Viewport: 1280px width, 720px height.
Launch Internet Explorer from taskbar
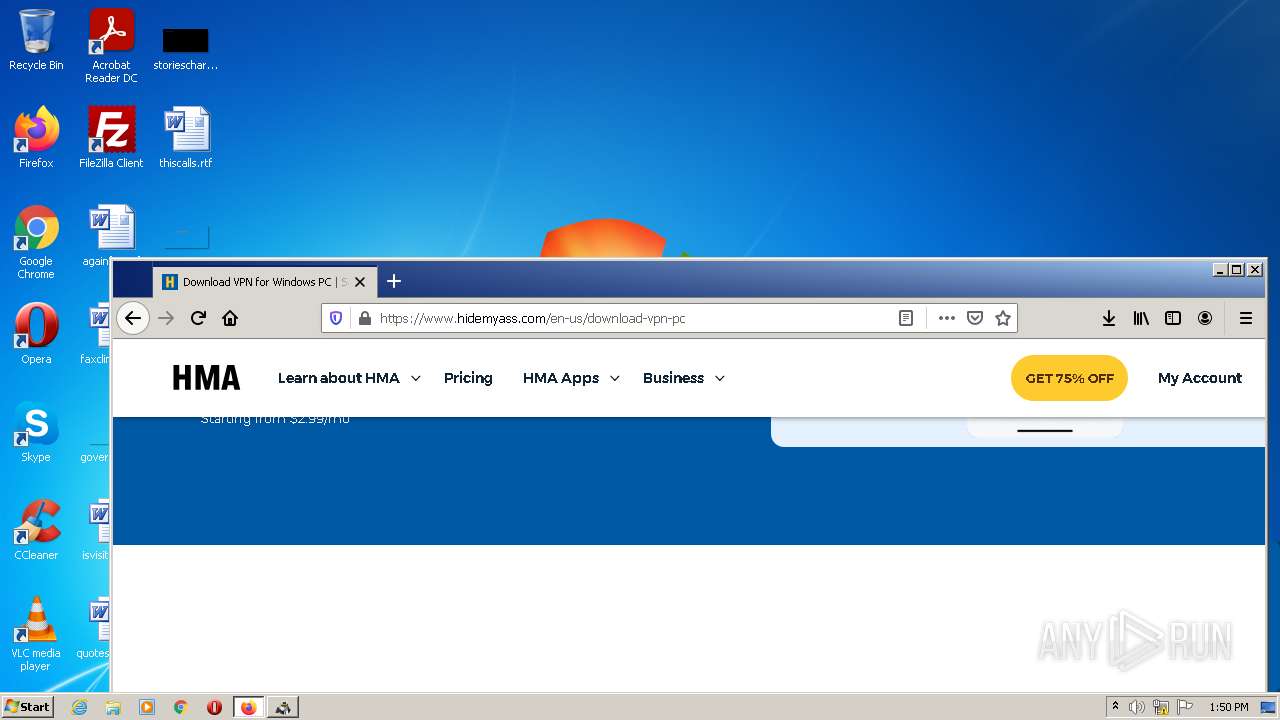(80, 707)
